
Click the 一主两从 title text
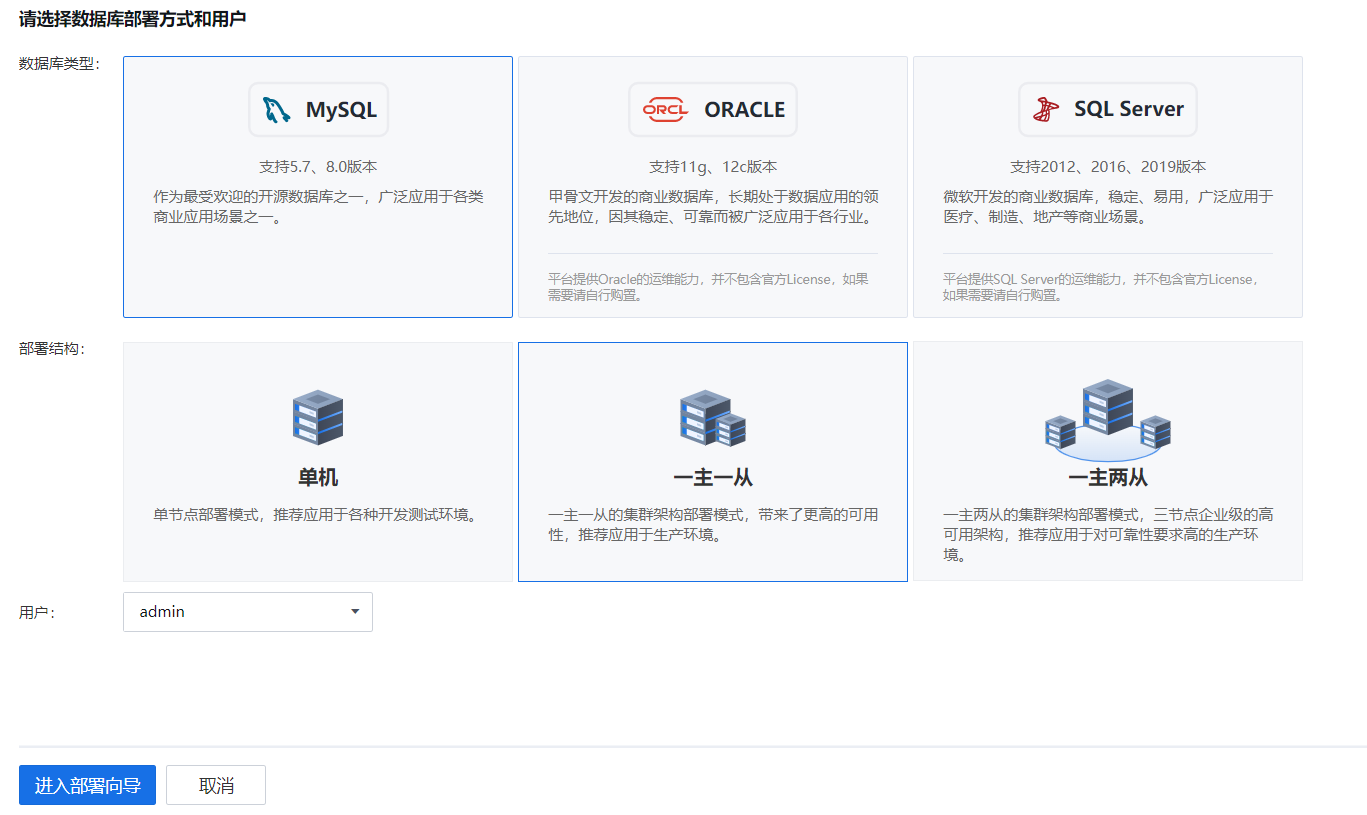pos(1108,478)
